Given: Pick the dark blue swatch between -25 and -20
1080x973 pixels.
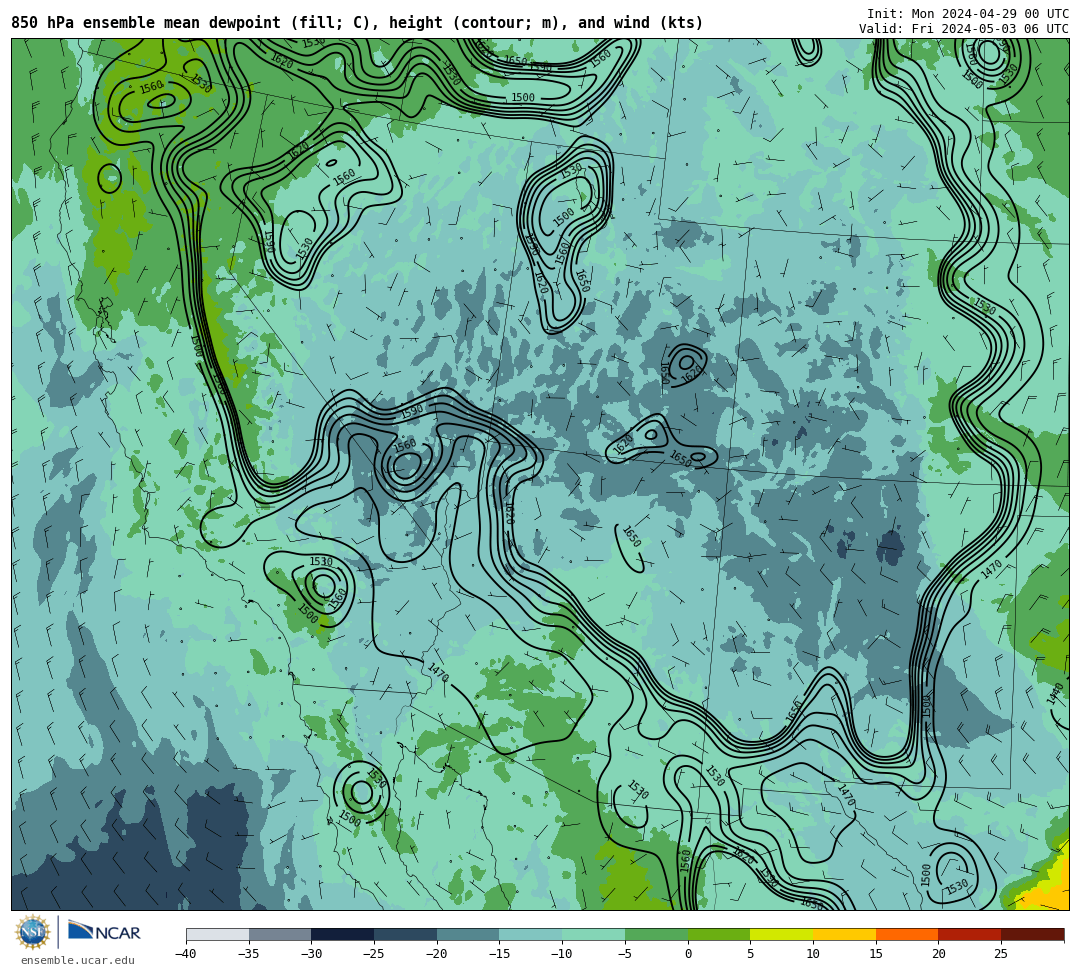Looking at the screenshot, I should (x=406, y=934).
